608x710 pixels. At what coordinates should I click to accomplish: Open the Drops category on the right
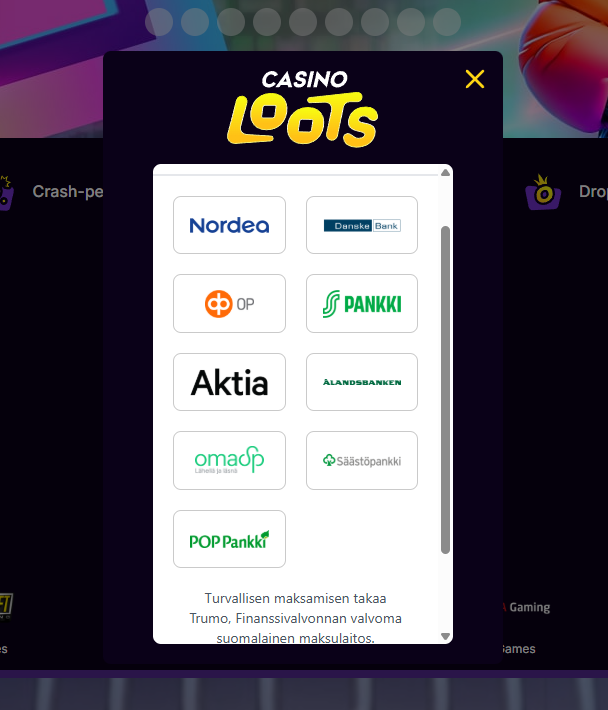tap(593, 192)
